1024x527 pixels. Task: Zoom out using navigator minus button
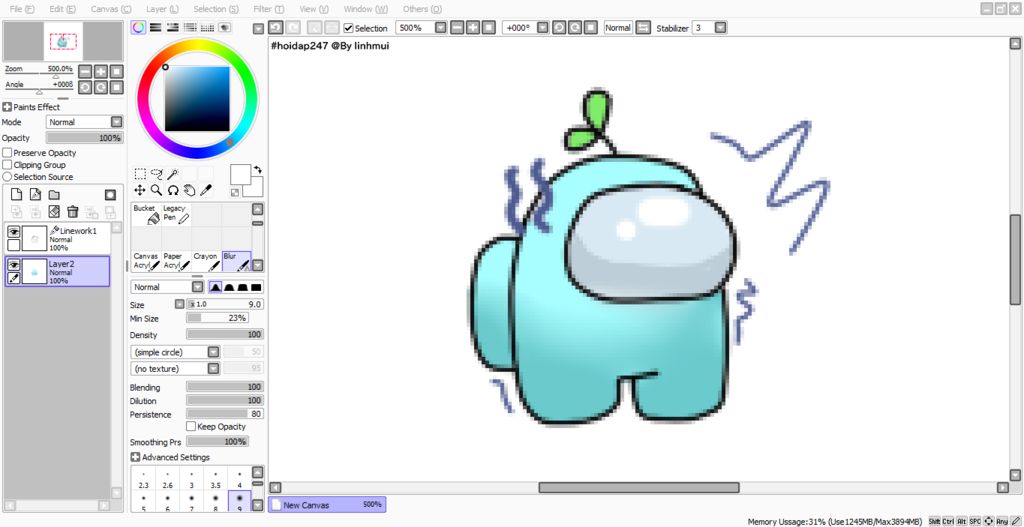pyautogui.click(x=86, y=71)
